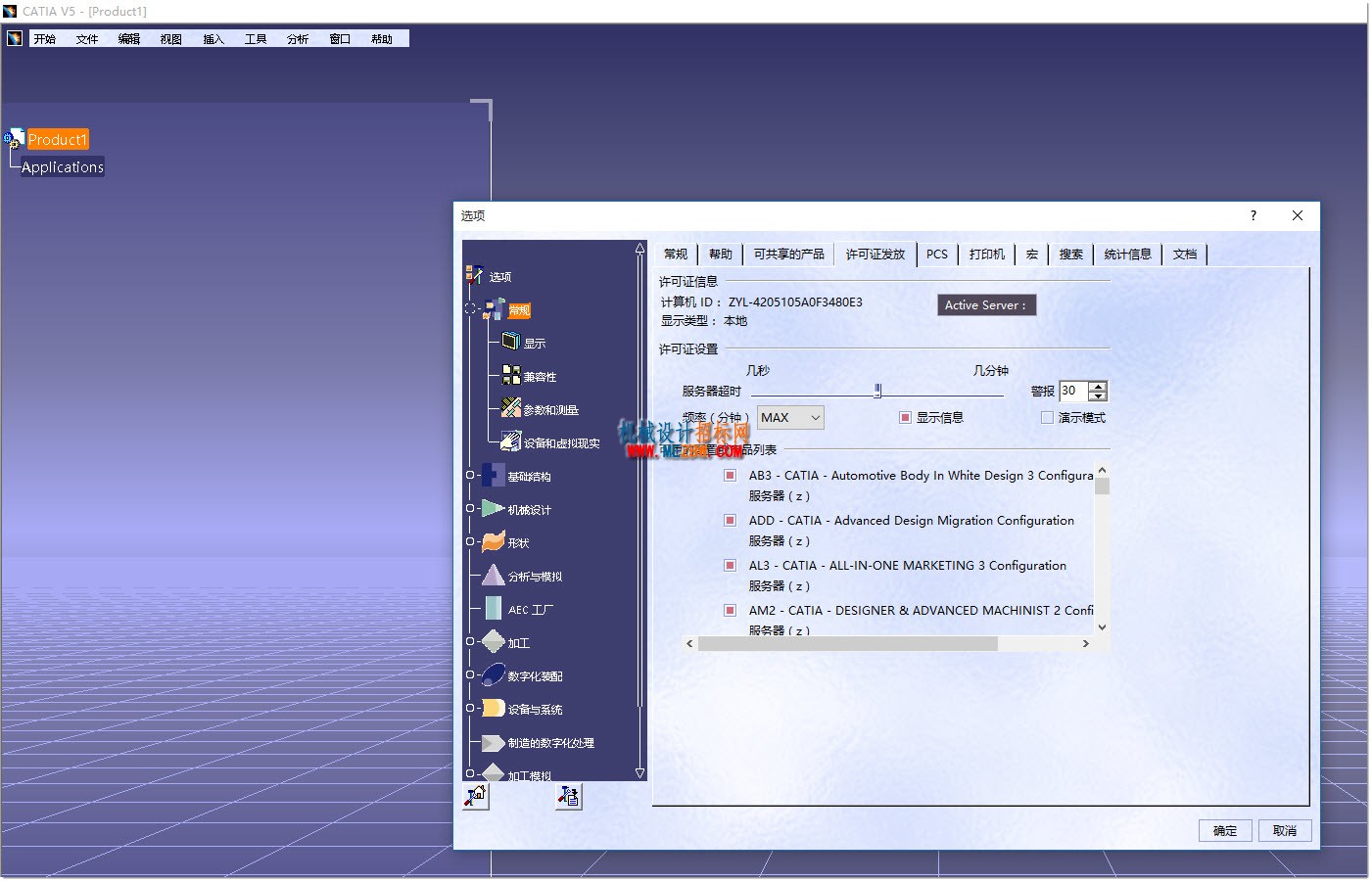
Task: Expand the 数字化装配 tree node
Action: pyautogui.click(x=470, y=674)
